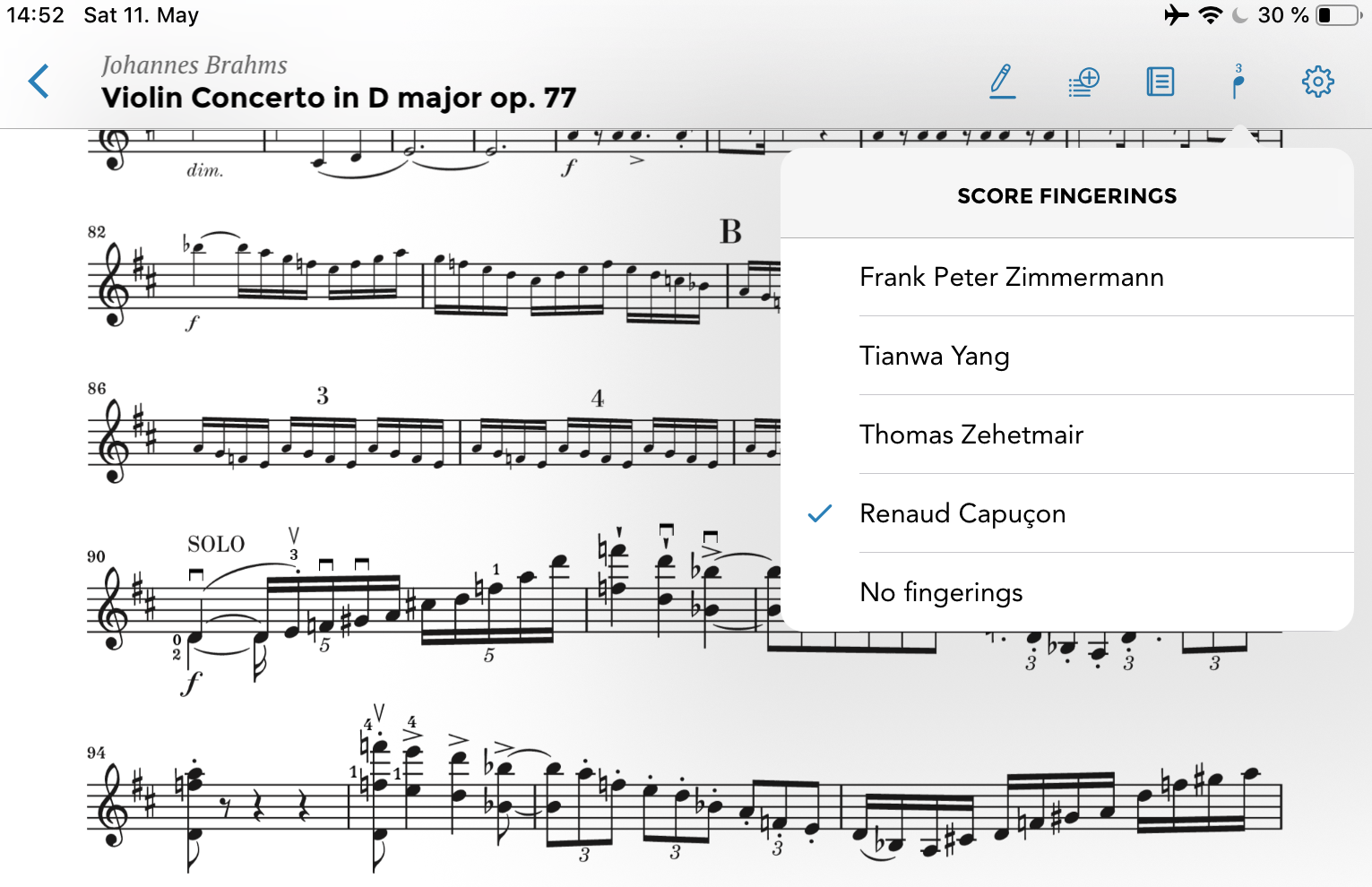Tap the battery status icon

click(1340, 15)
